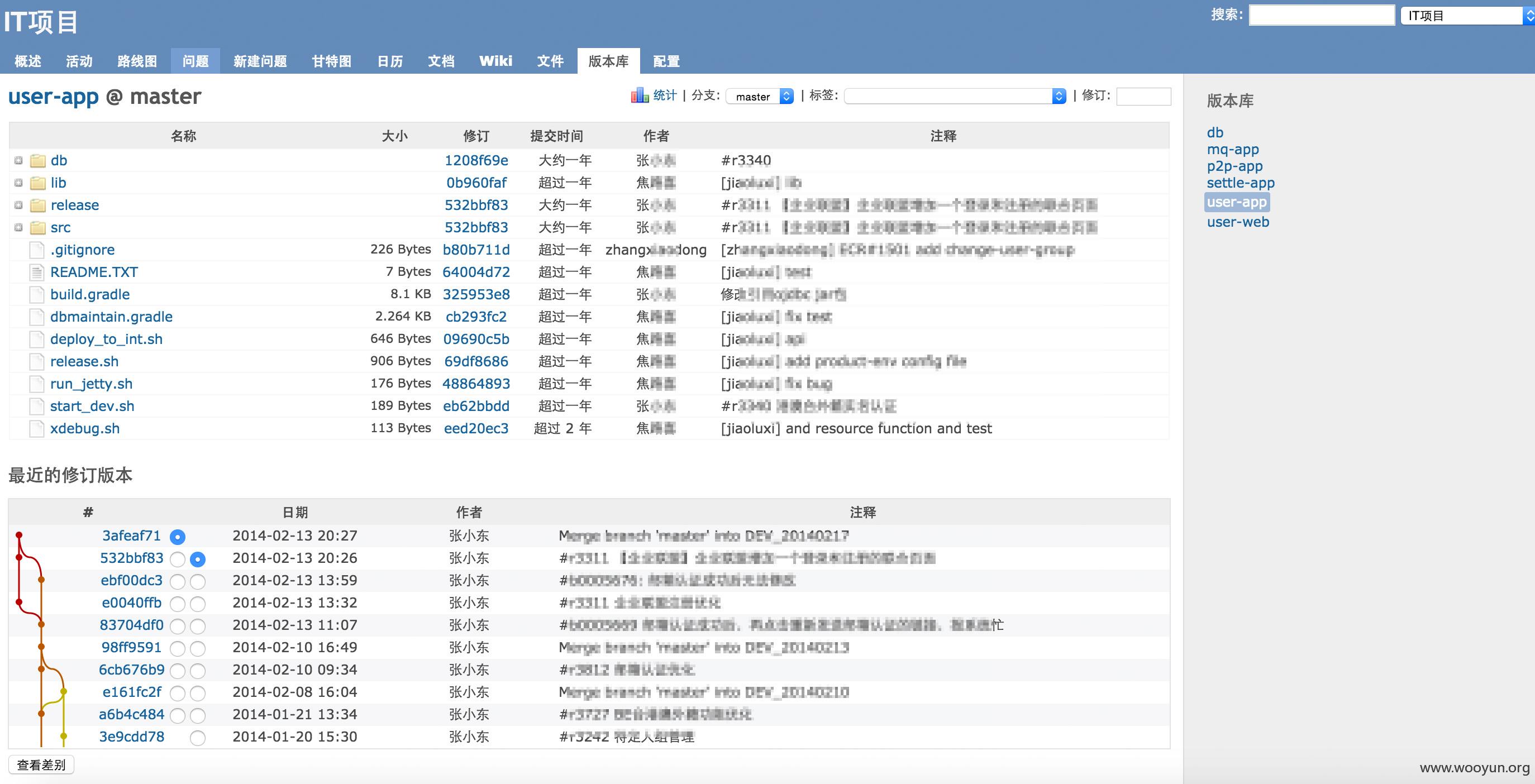1535x784 pixels.
Task: Select the radio for revision 3e9cdd78
Action: coord(198,738)
